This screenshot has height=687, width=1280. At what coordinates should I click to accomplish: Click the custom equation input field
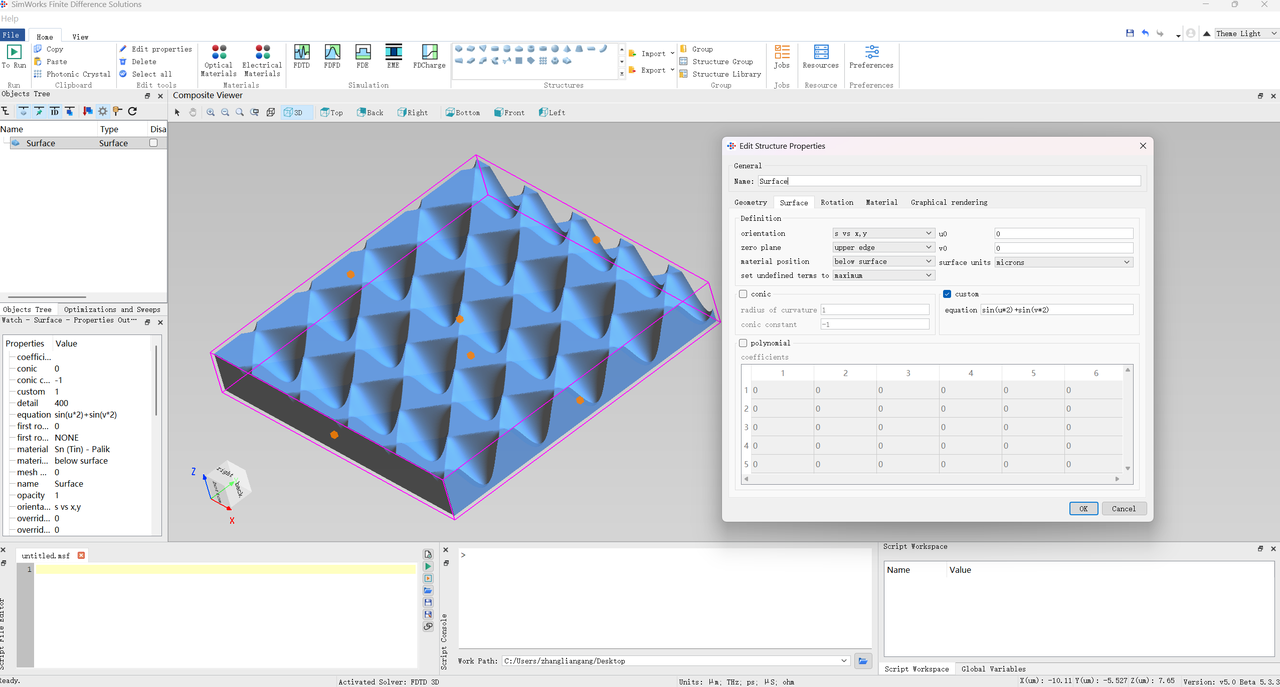pyautogui.click(x=1056, y=310)
